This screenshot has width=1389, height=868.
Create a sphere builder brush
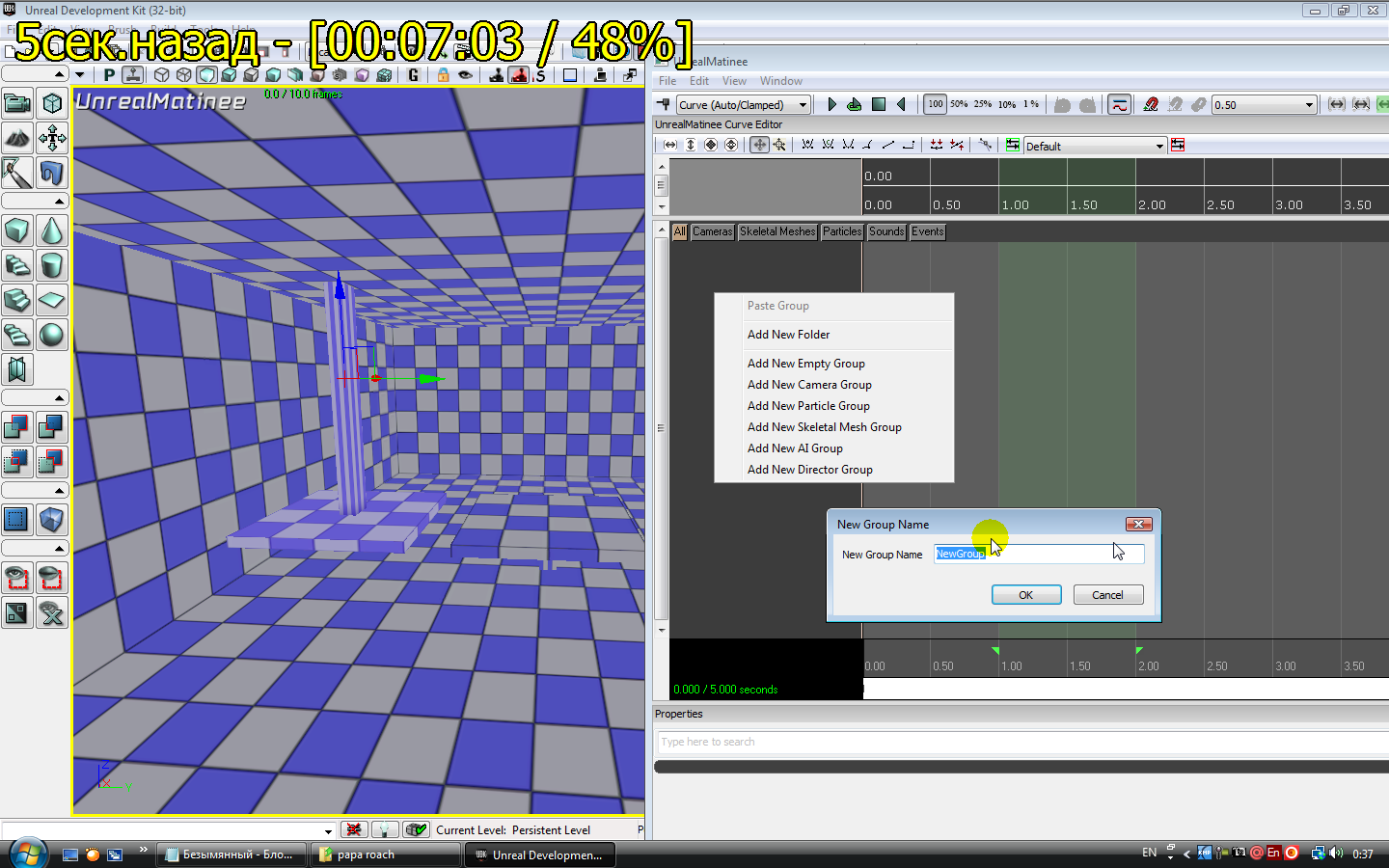[52, 335]
